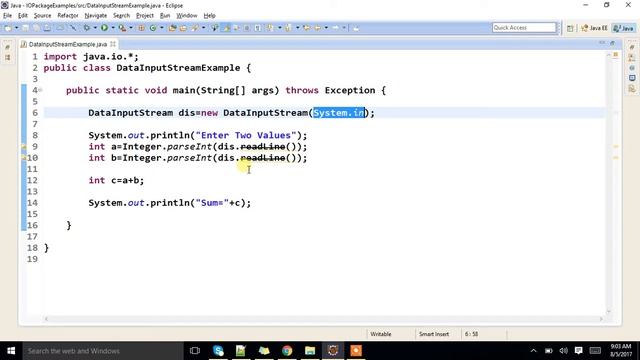
Task: Click the Previous Annotation toolbar icon
Action: (288, 28)
